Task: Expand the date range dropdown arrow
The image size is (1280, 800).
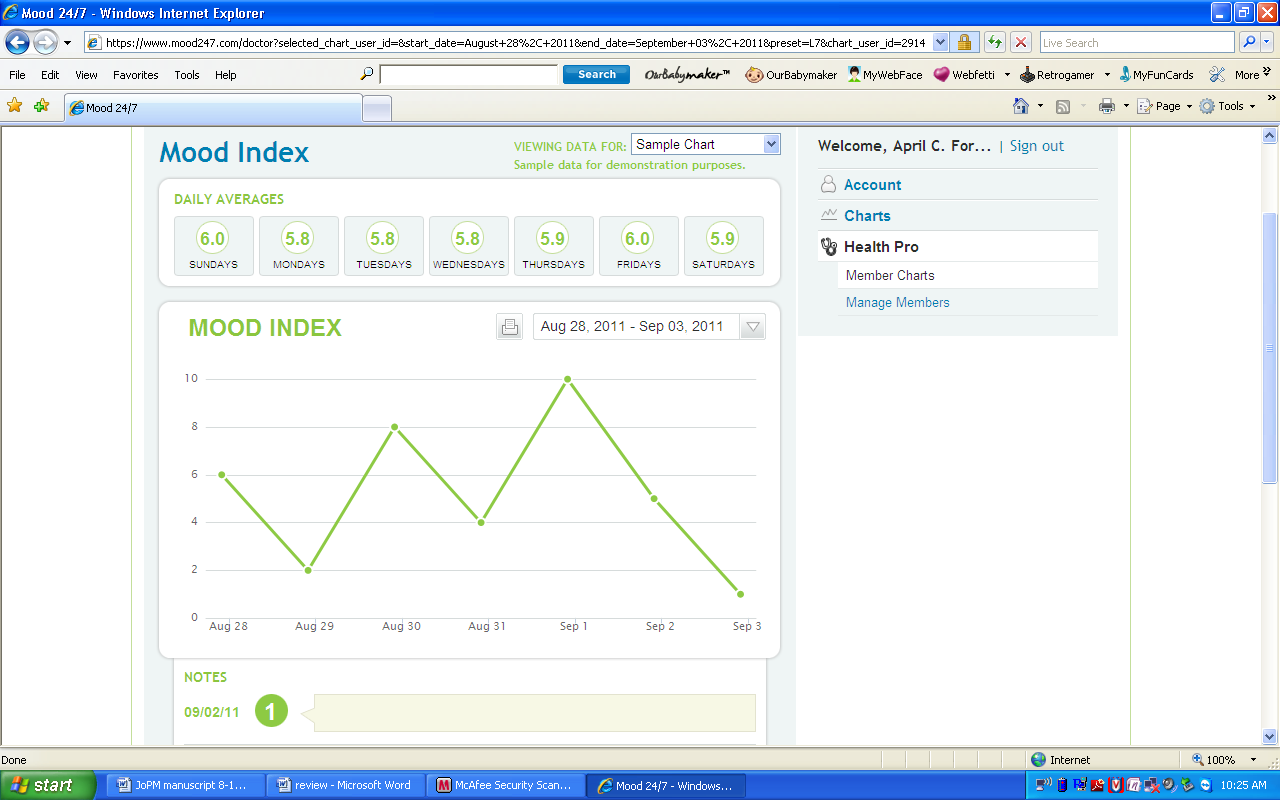Action: click(753, 327)
